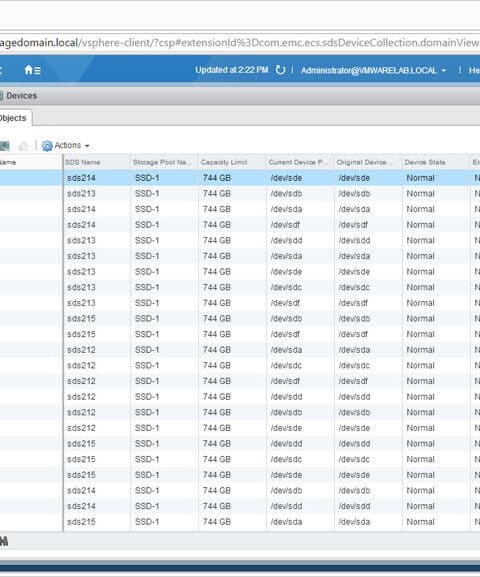Click SSD-1 pool in sds215 /dev/sdd row
Screen dimensions: 480x577
(147, 444)
